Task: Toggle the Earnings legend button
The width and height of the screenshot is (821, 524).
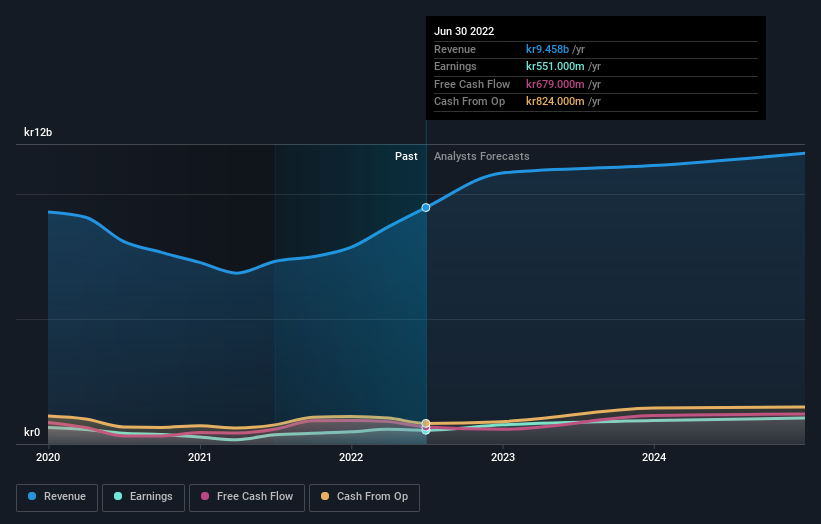Action: pos(143,497)
